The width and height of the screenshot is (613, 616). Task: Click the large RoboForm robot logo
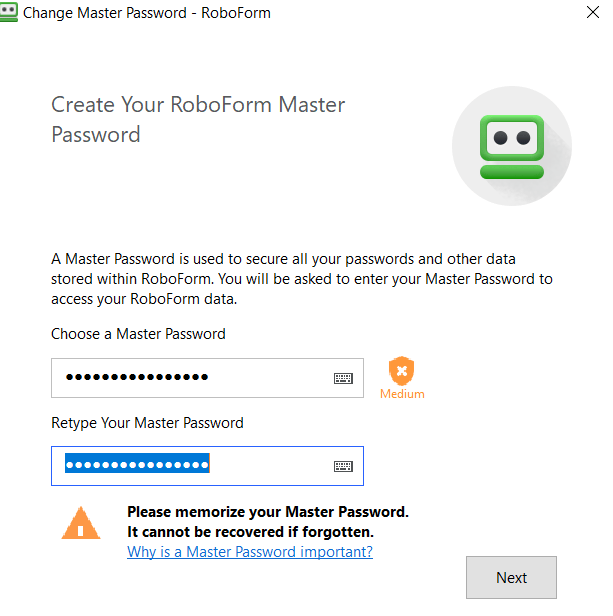click(512, 147)
